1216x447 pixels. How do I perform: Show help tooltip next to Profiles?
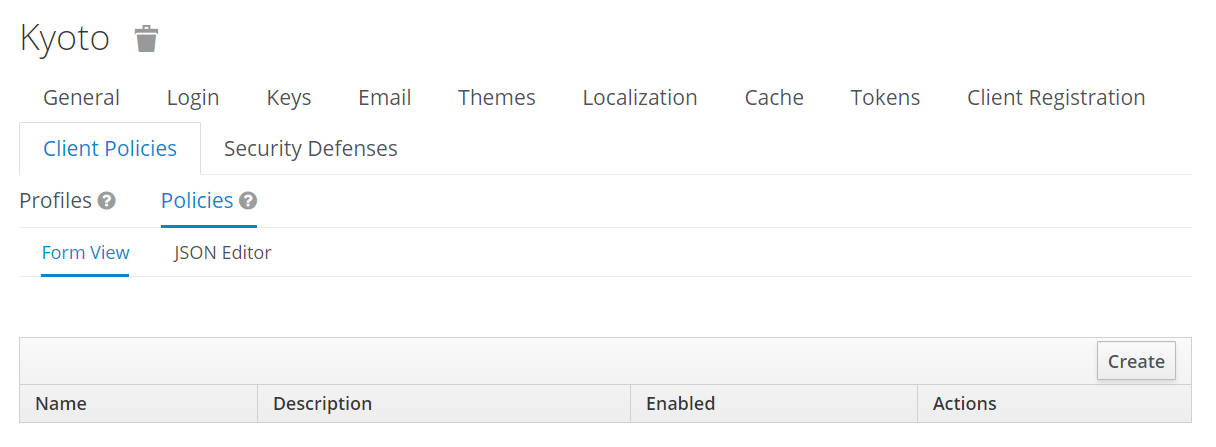pos(106,201)
